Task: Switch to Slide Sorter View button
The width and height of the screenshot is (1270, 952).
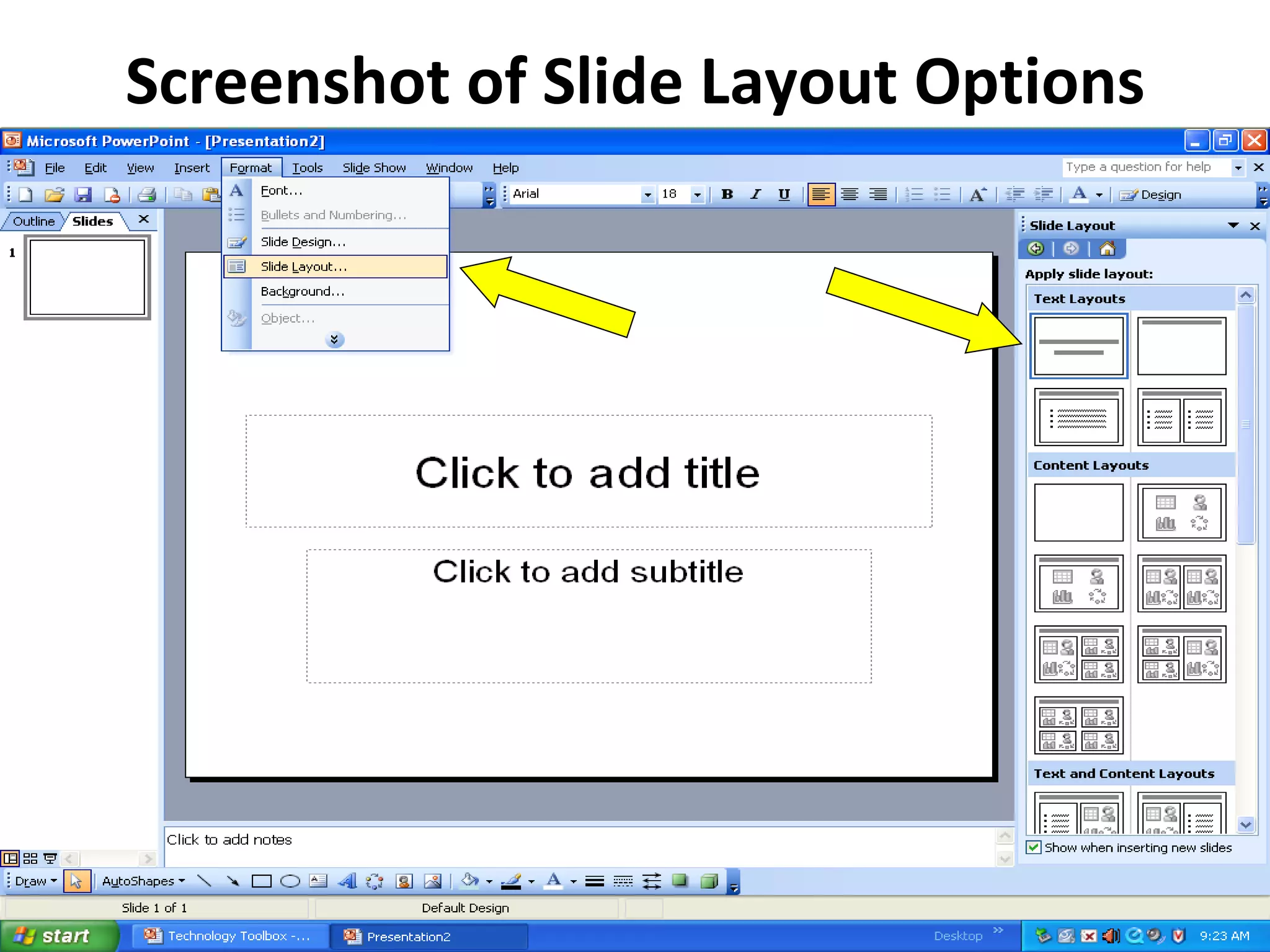Action: [x=30, y=858]
